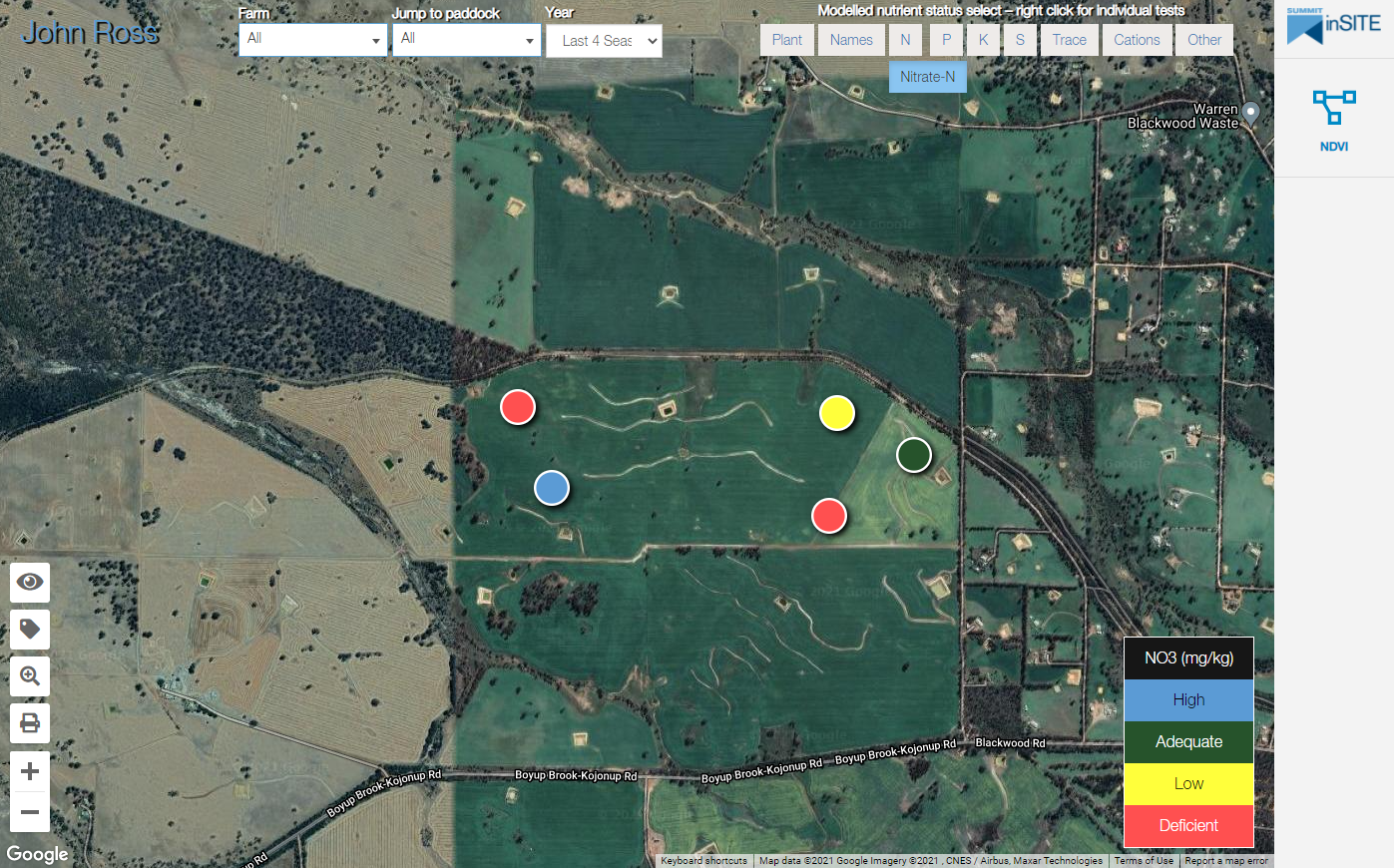Select the Cations nutrient tab
Screen dimensions: 1394x868
coord(1137,40)
